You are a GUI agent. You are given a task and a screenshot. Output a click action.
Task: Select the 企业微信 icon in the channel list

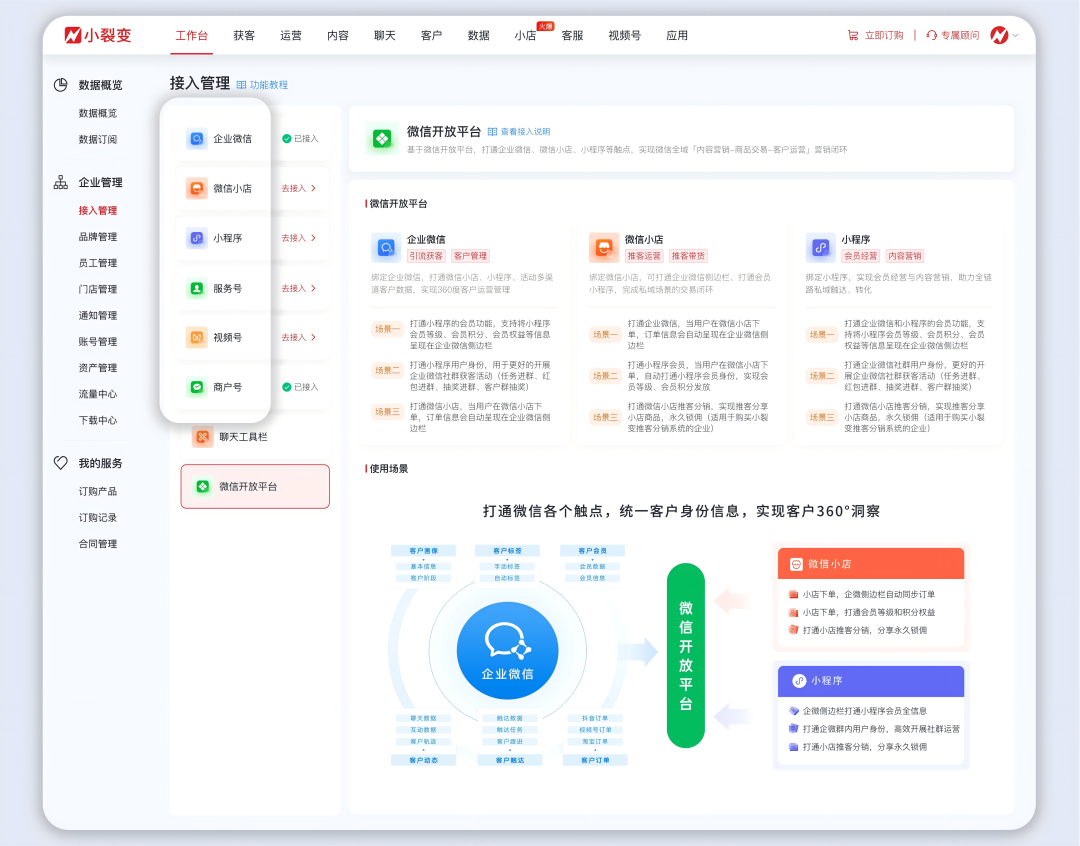pyautogui.click(x=196, y=139)
